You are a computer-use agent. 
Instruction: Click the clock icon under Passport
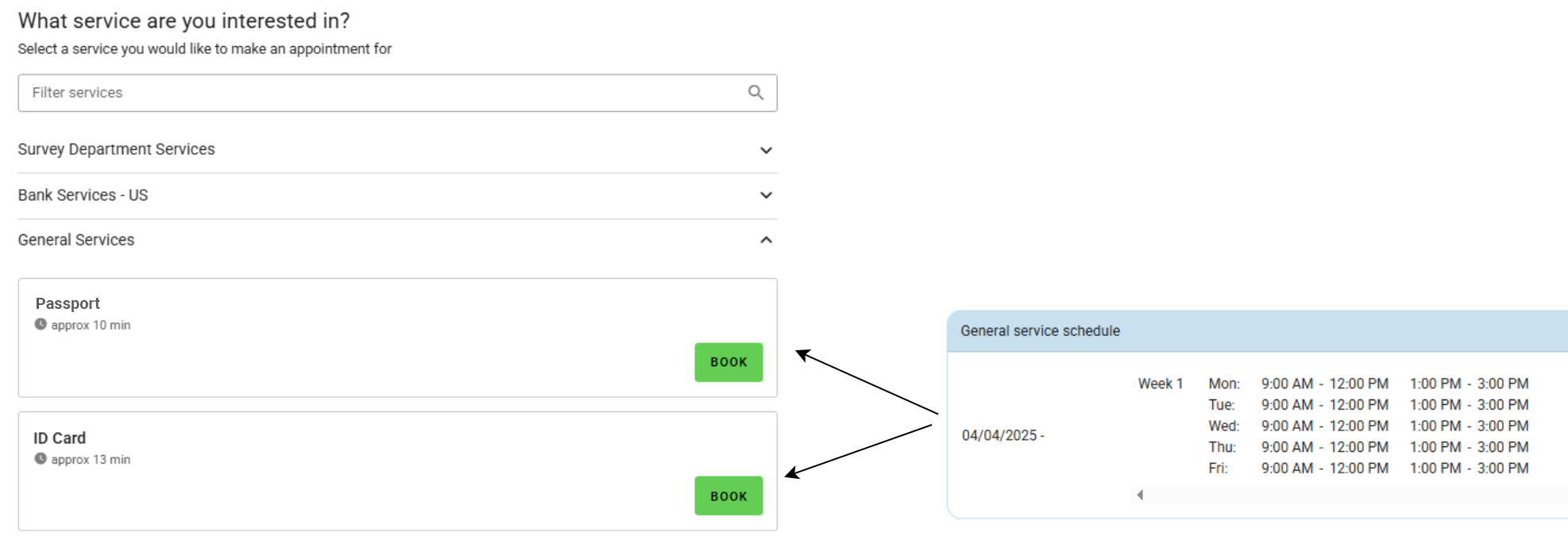tap(41, 324)
